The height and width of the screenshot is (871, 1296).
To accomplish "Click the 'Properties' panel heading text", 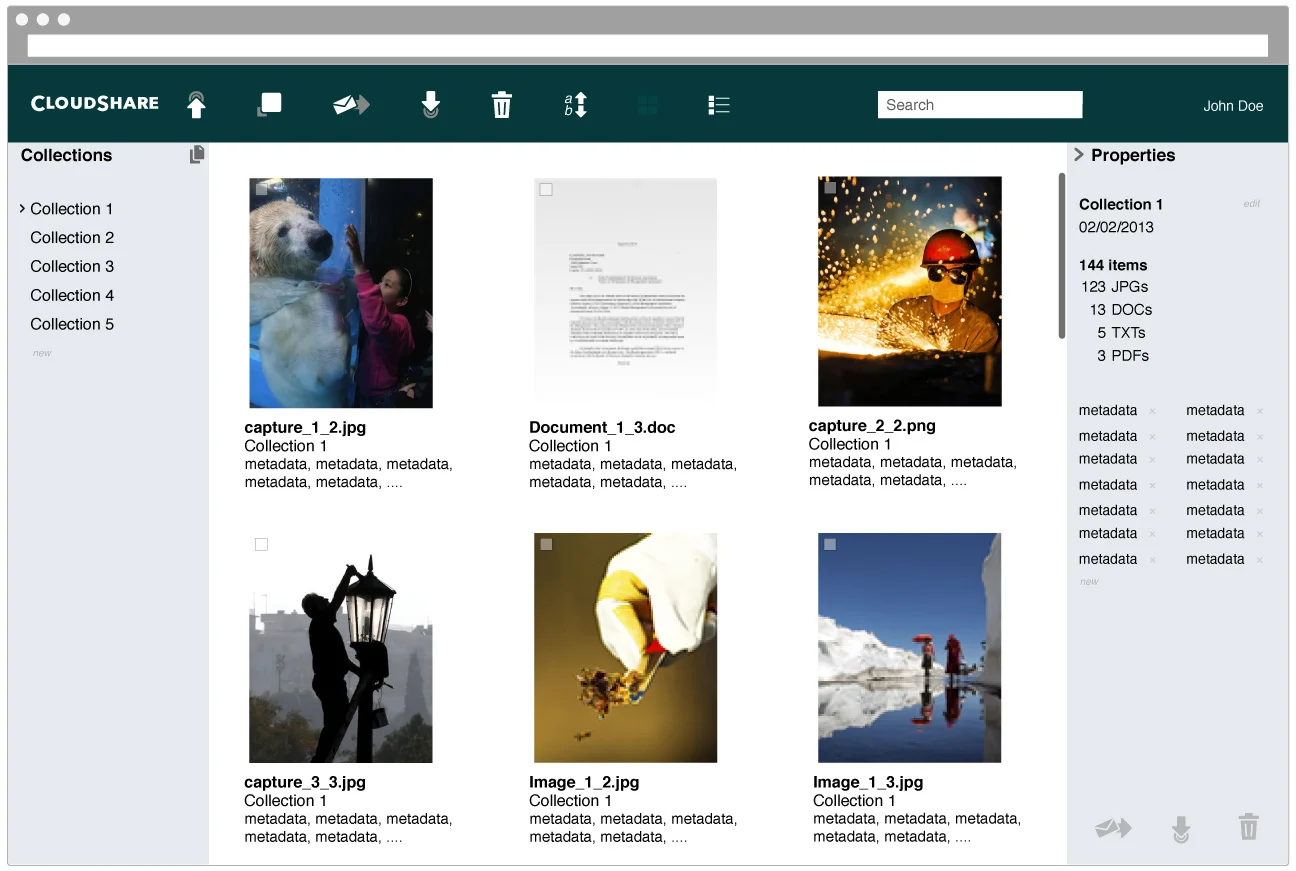I will (1133, 155).
